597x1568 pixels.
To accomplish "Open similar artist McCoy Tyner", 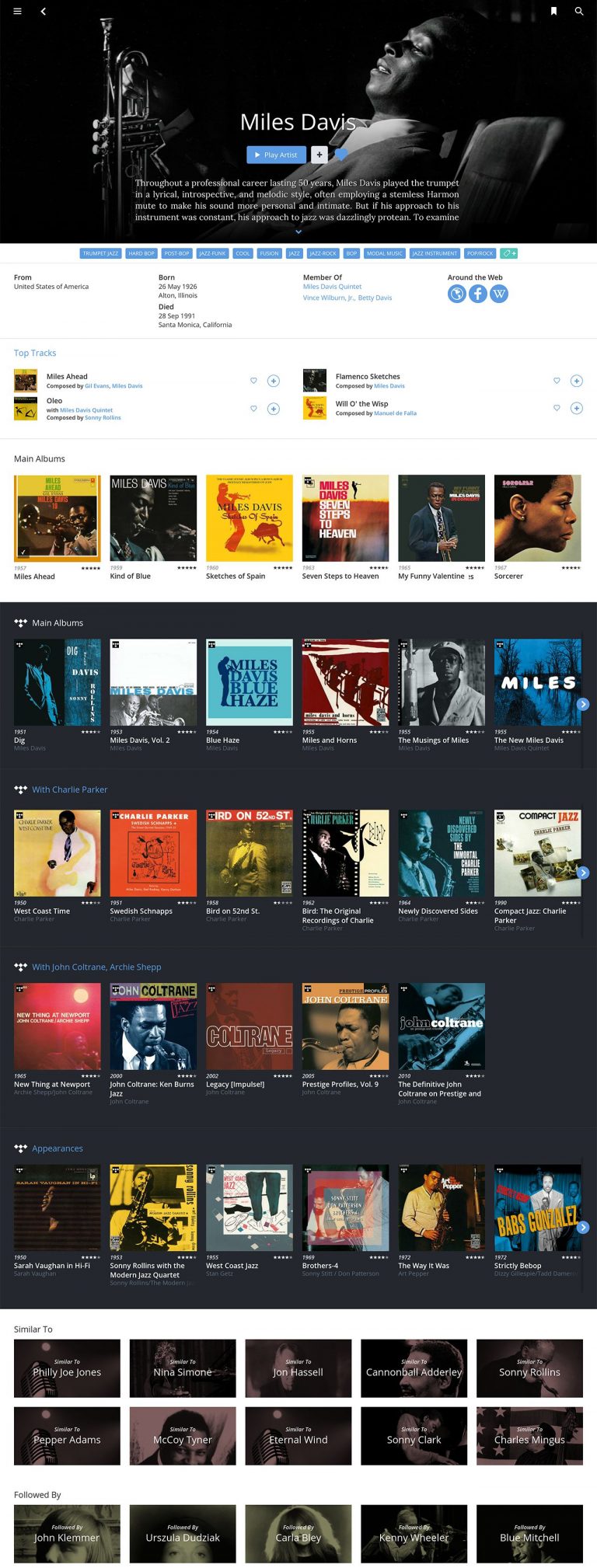I will (x=183, y=1436).
